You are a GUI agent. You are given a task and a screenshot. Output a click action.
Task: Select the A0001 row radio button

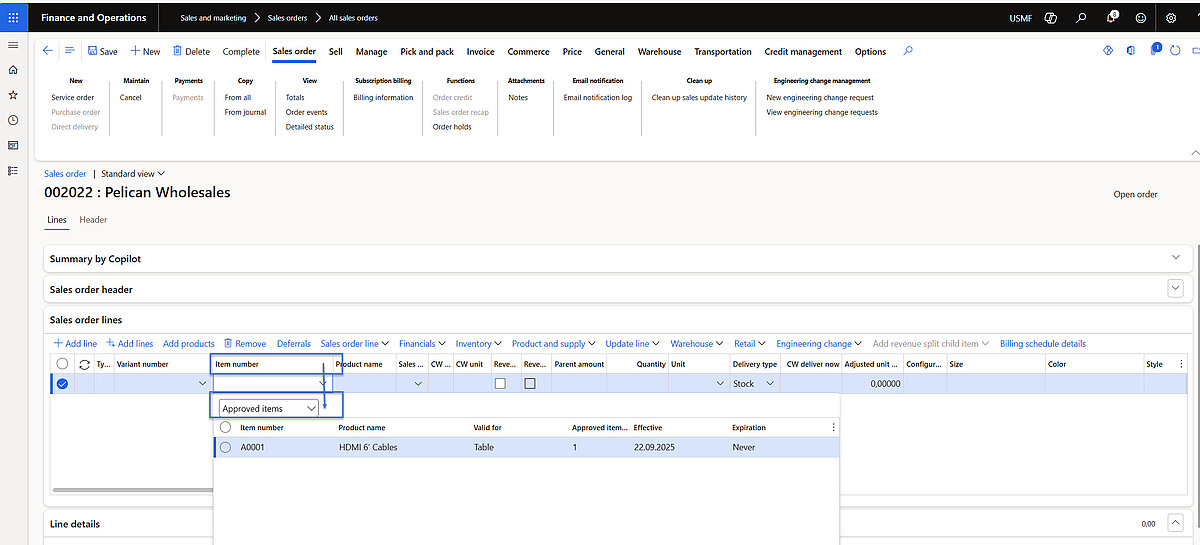(x=225, y=447)
